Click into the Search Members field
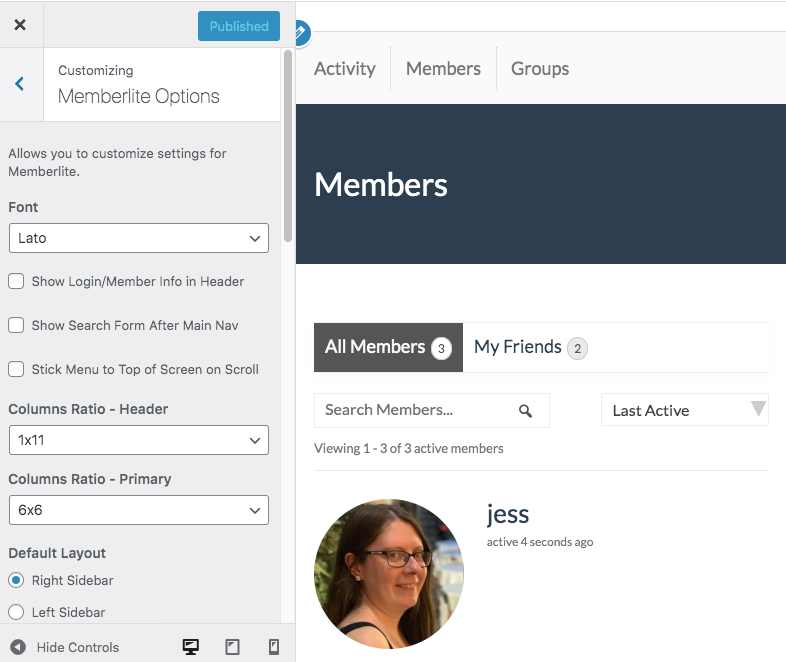The height and width of the screenshot is (662, 786). [x=415, y=410]
